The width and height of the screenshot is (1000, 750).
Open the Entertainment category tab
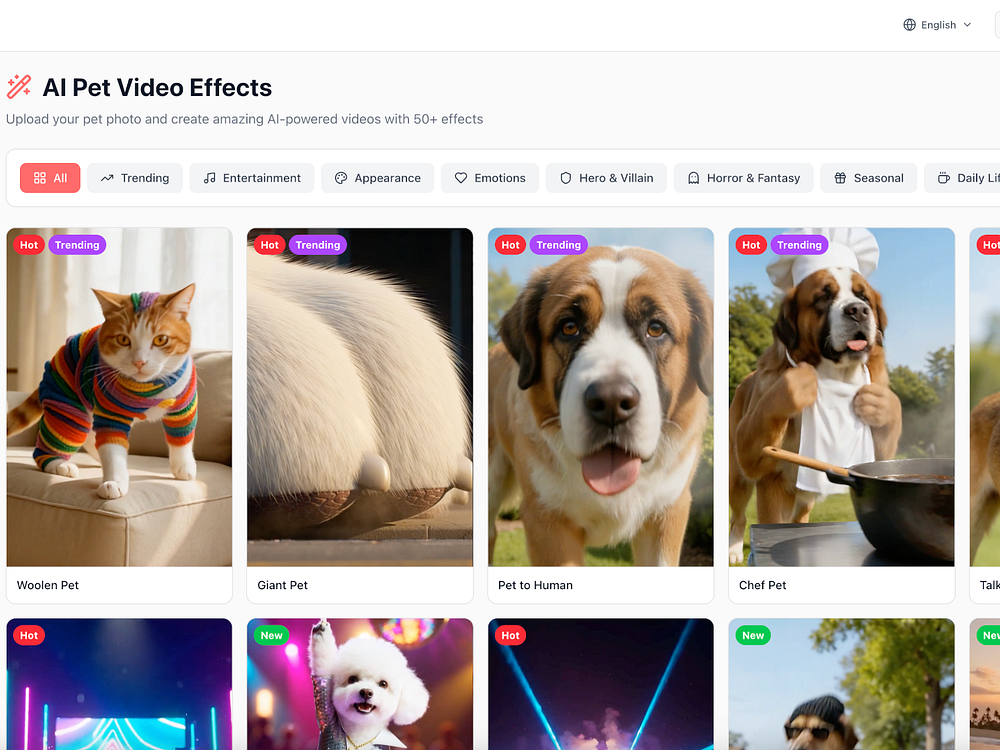click(251, 178)
